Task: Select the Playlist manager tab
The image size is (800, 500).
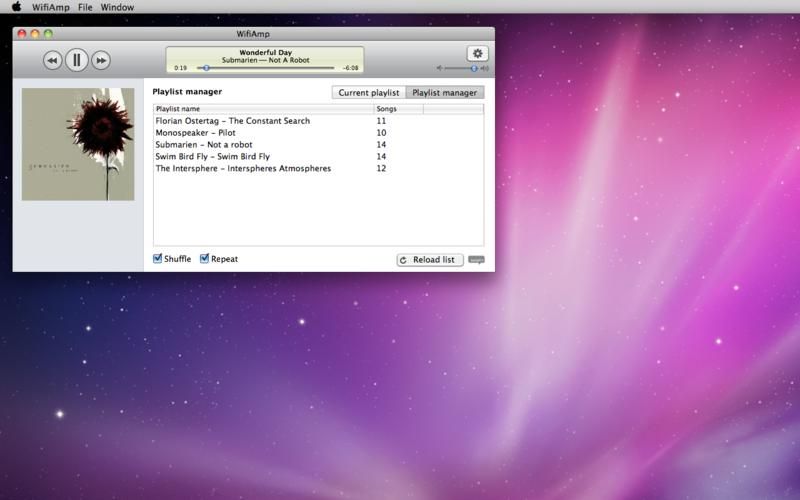Action: (x=445, y=93)
